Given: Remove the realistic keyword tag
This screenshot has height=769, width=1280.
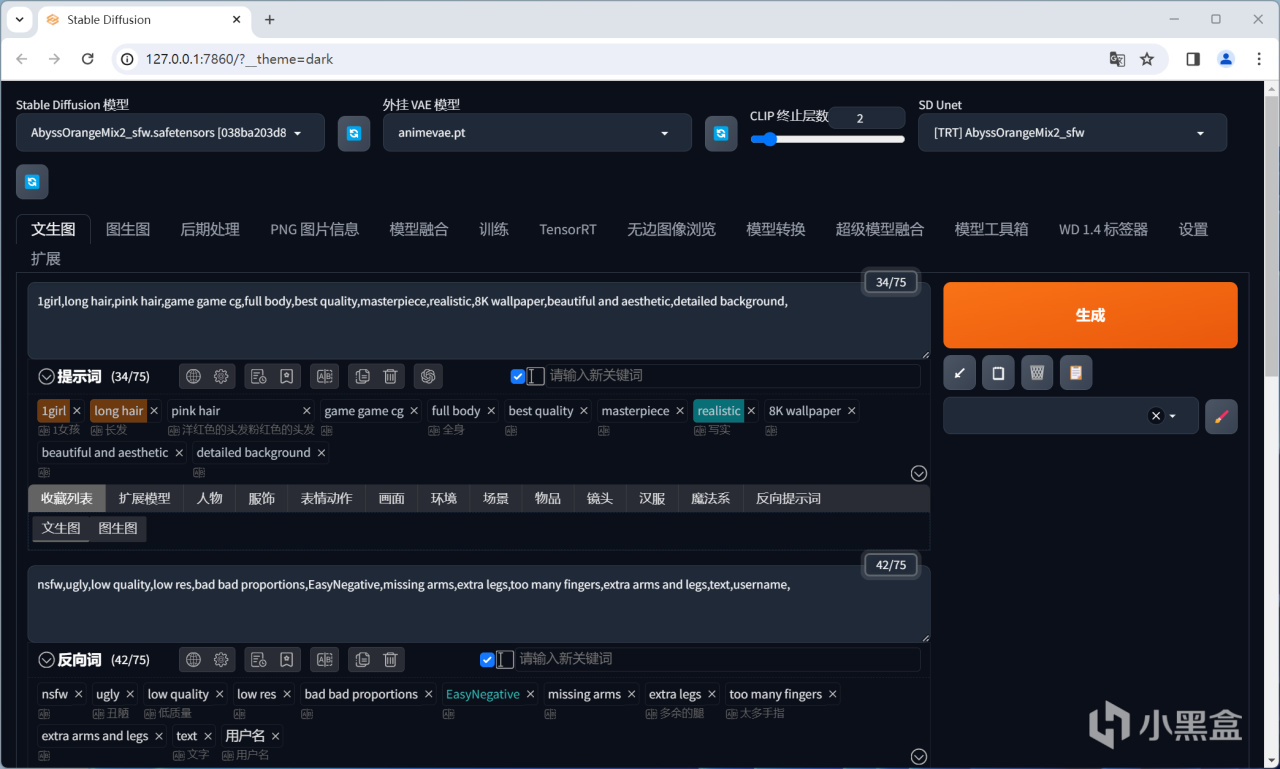Looking at the screenshot, I should coord(751,411).
